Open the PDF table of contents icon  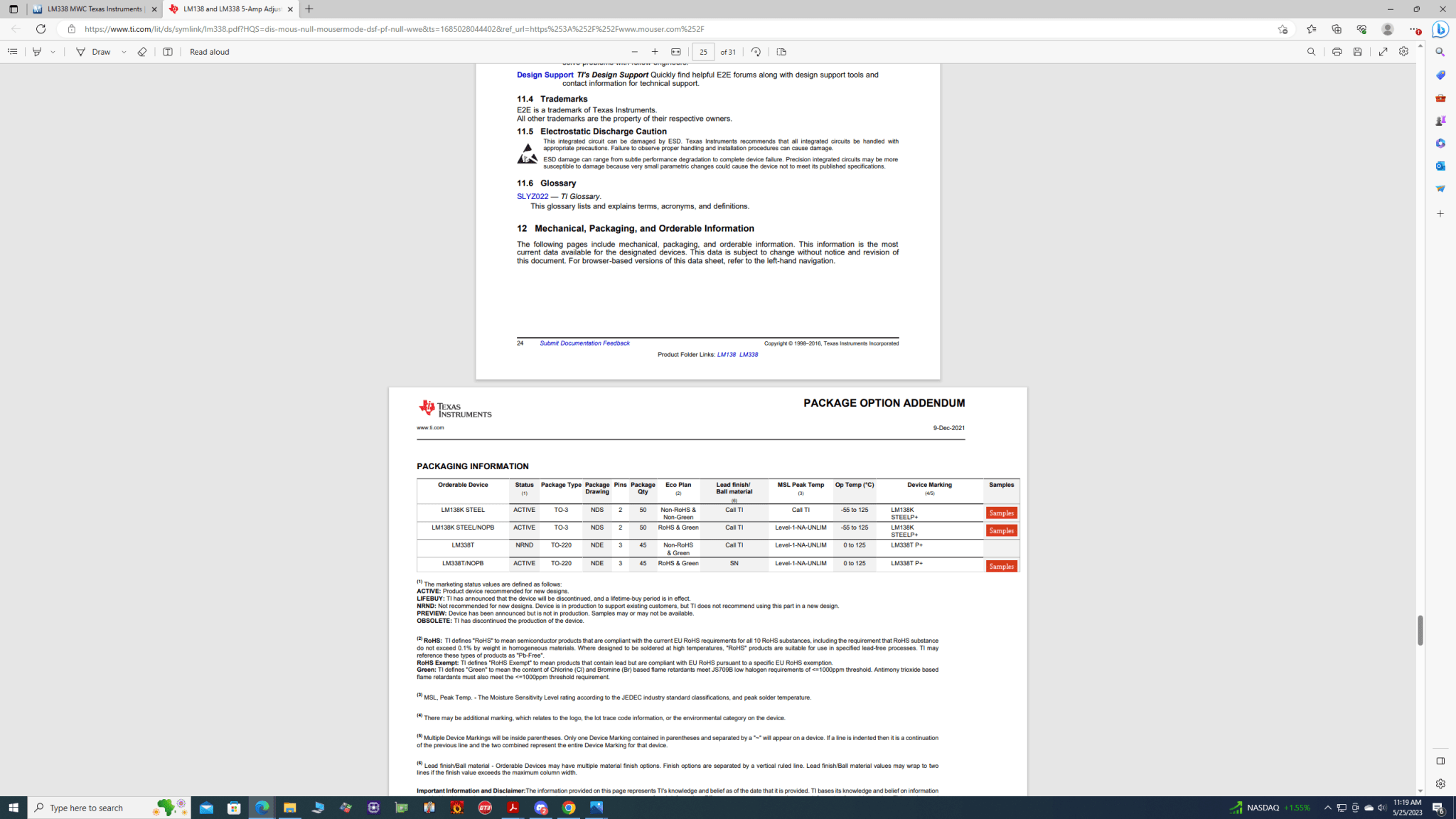(x=12, y=52)
